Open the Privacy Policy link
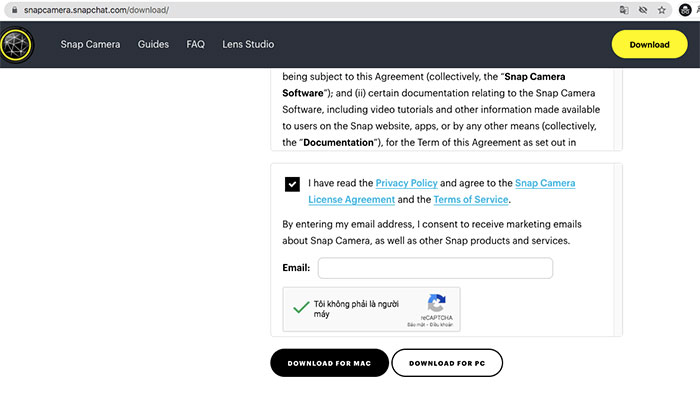Viewport: 700px width, 401px height. [406, 183]
